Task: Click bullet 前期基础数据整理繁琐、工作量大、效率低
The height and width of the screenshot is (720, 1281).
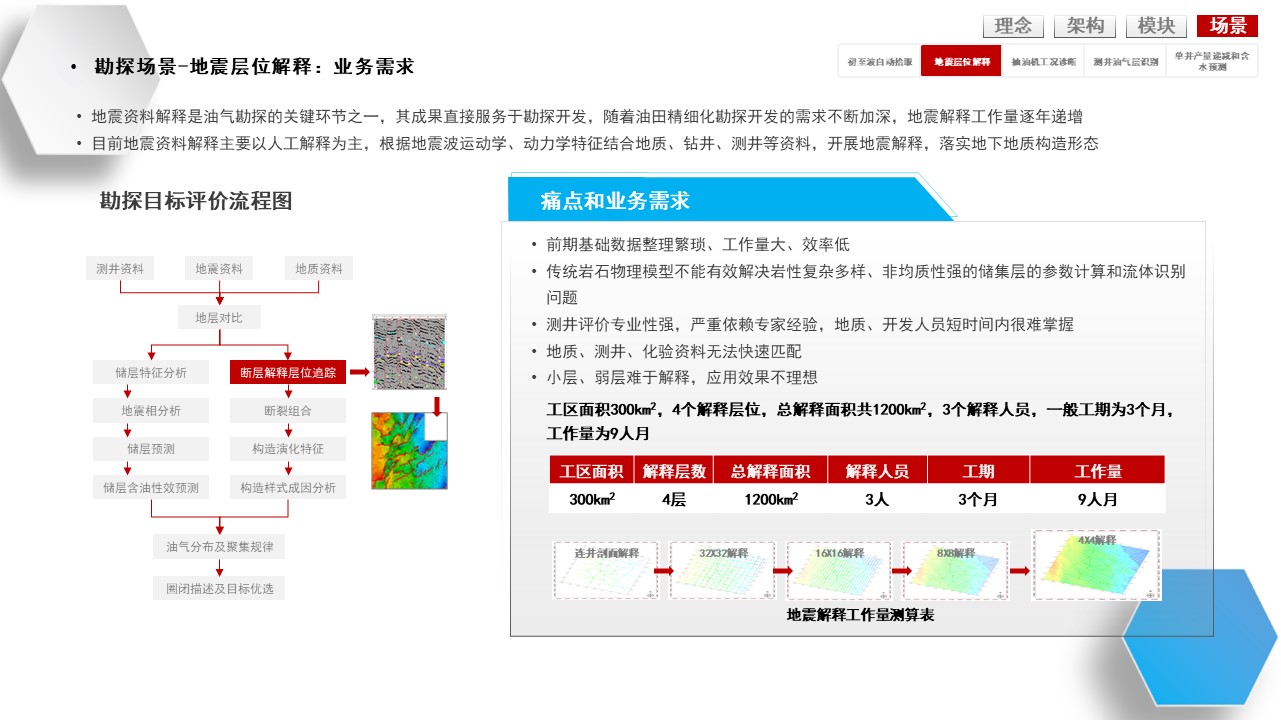Action: 698,245
